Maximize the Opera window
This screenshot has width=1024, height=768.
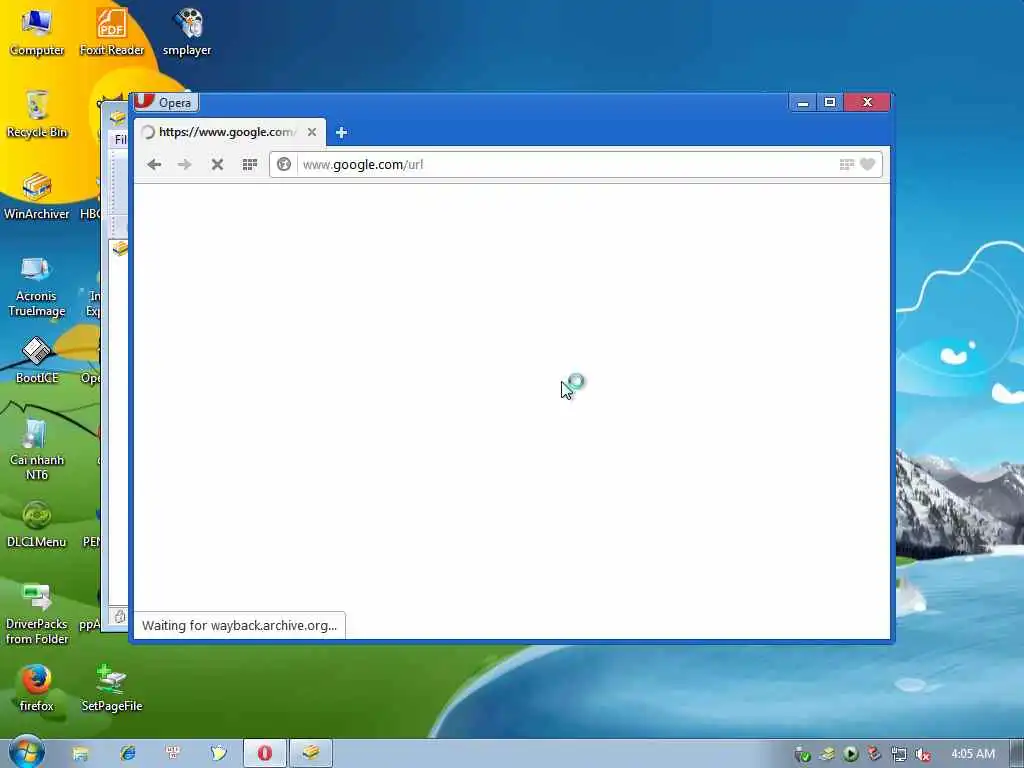830,103
